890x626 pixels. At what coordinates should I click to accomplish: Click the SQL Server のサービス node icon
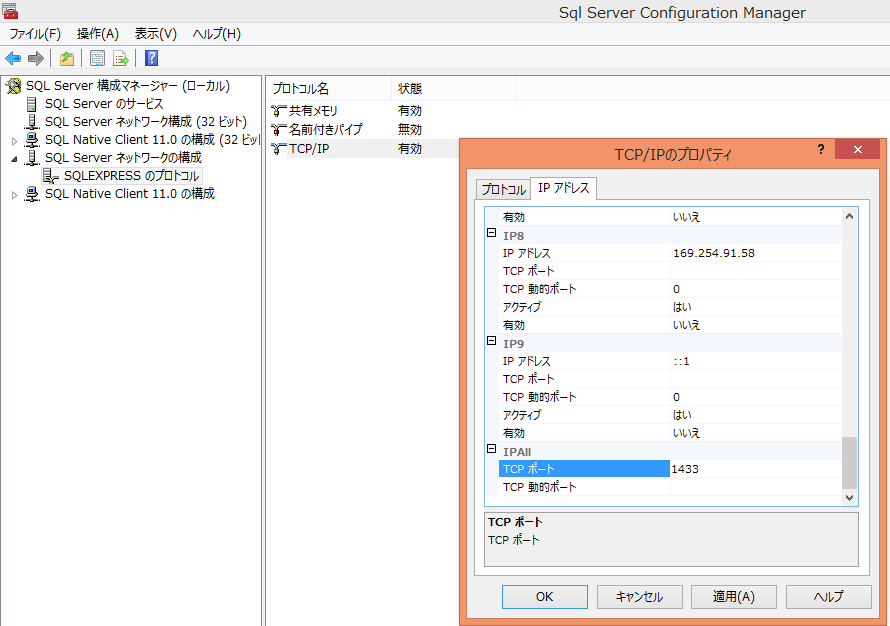(32, 104)
